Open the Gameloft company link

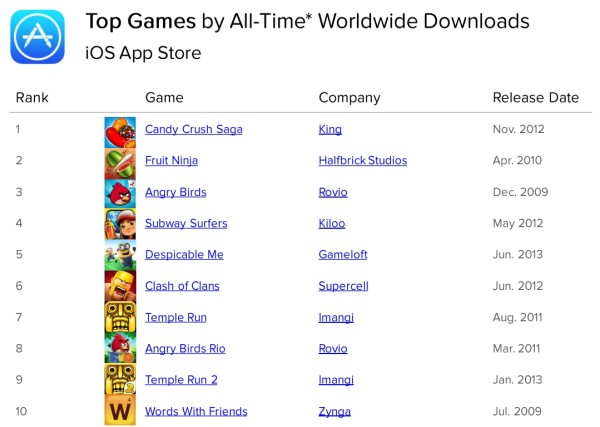(x=343, y=255)
